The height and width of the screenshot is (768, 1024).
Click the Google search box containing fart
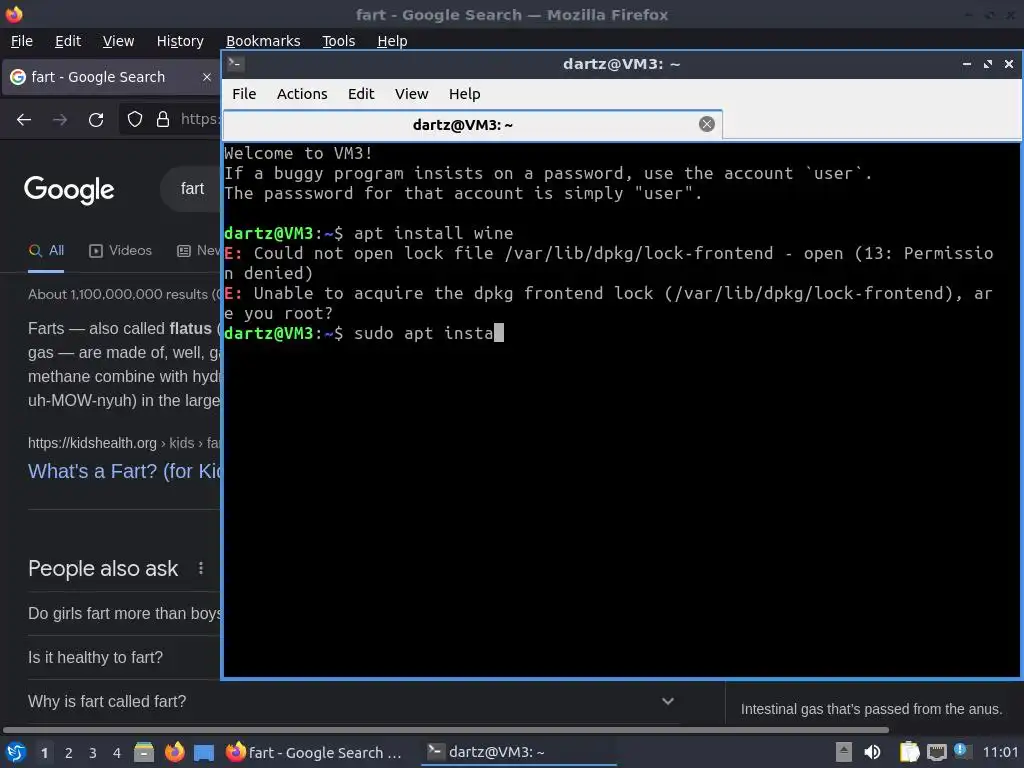click(x=191, y=189)
